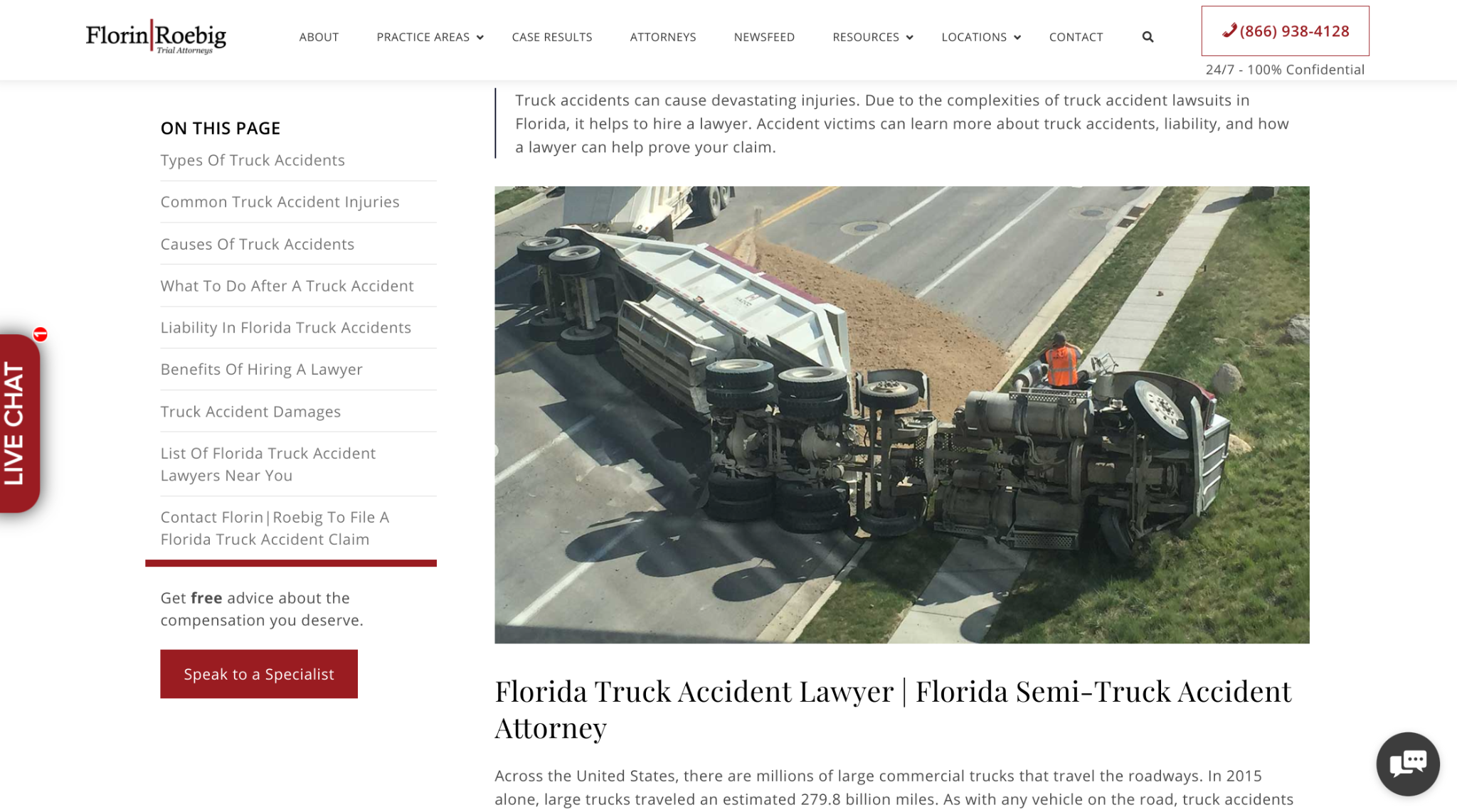Open the Contact menu item
1457x812 pixels.
(1076, 37)
